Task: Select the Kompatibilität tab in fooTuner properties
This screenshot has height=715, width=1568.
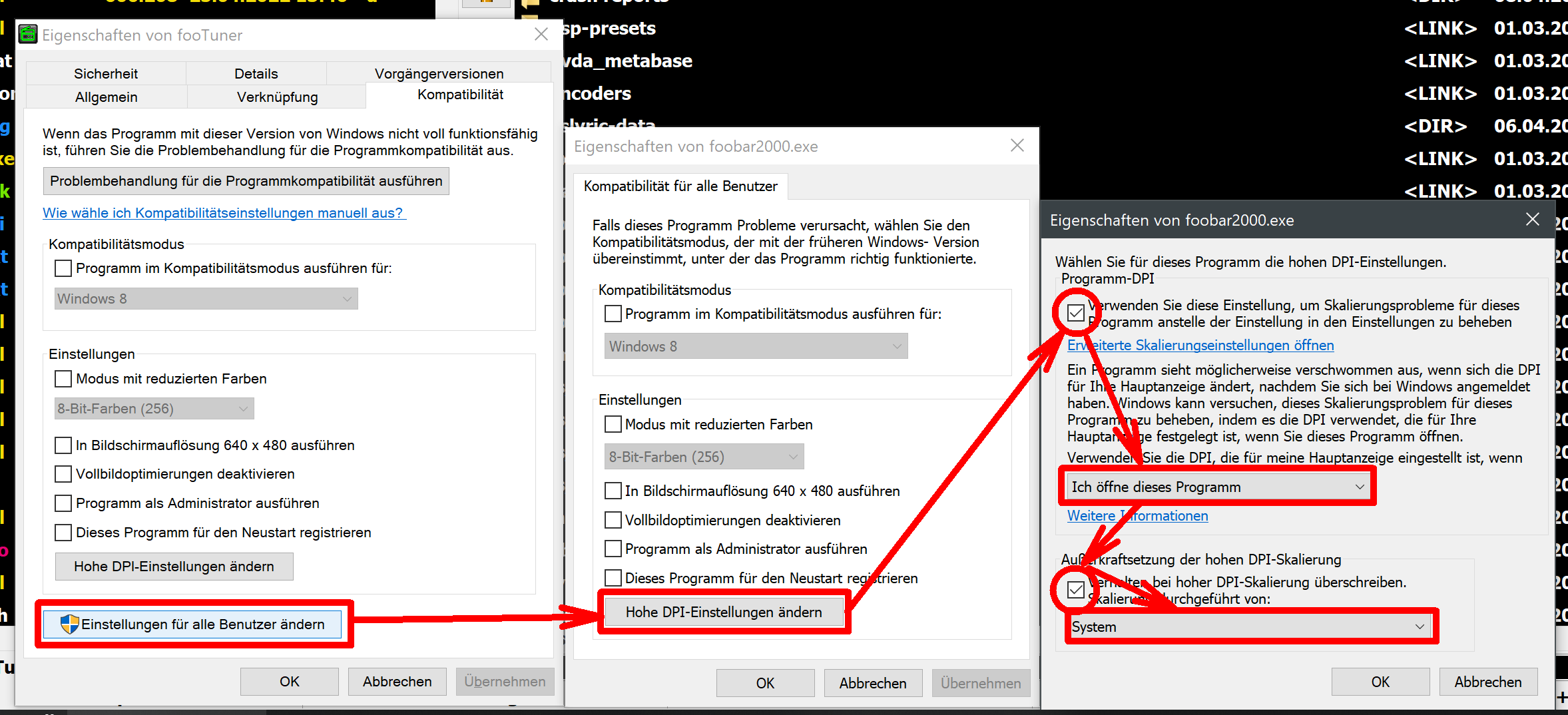Action: (460, 95)
